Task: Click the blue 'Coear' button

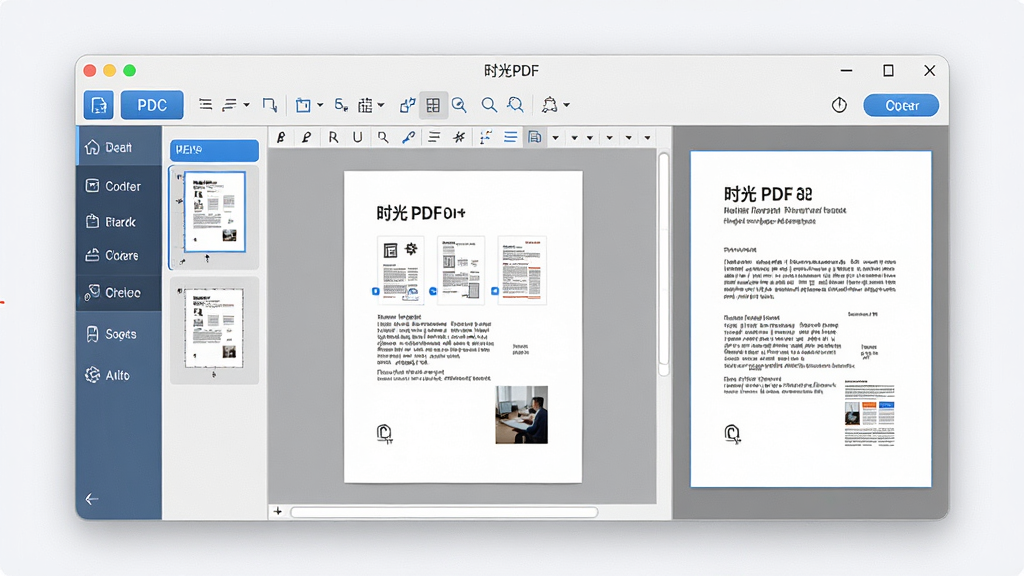Action: point(901,105)
